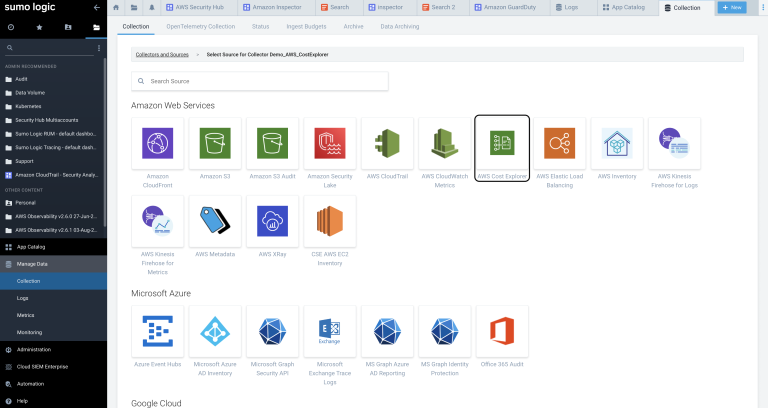
Task: Select the Azure Event Hubs source
Action: tap(157, 331)
